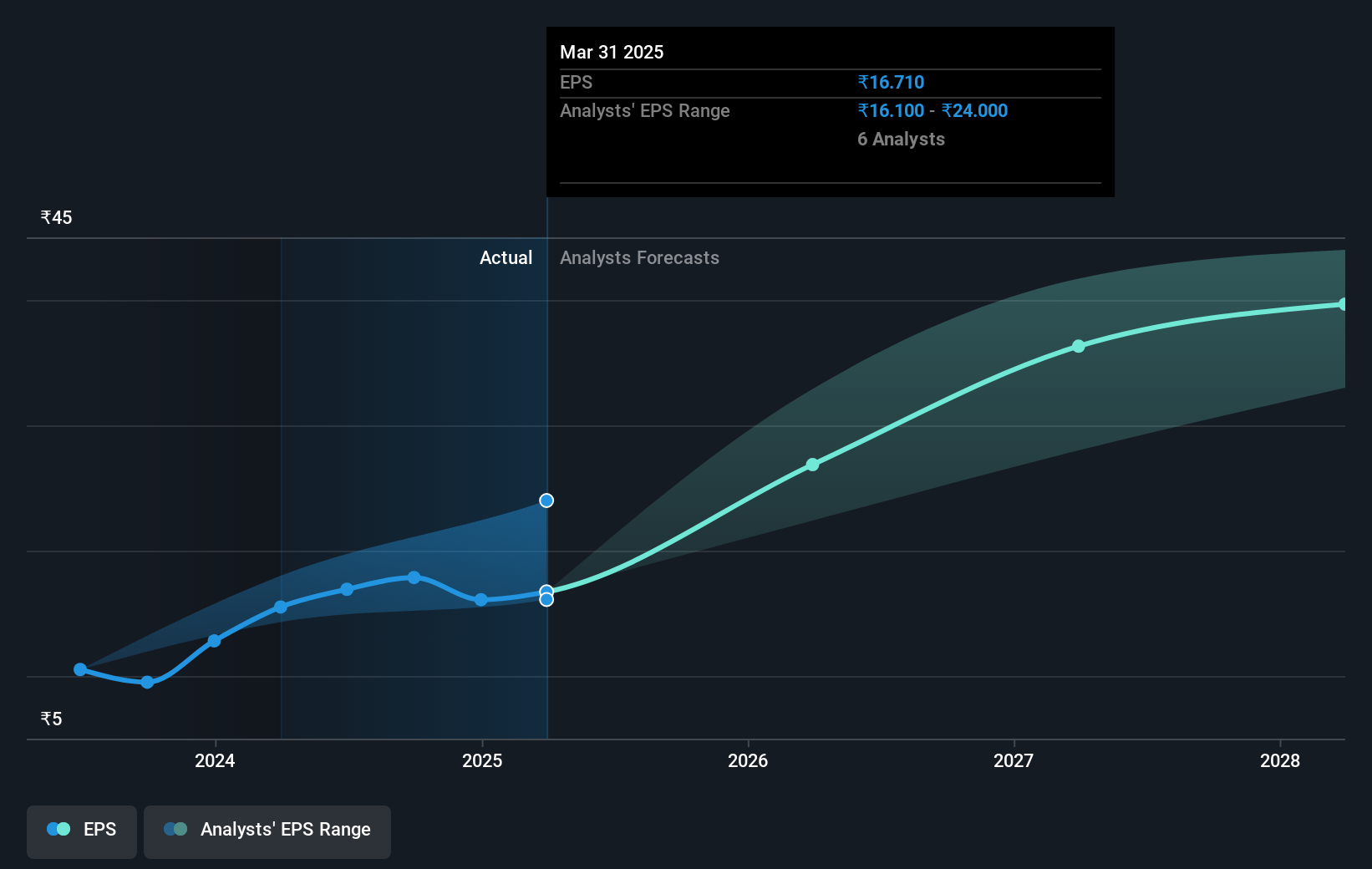Image resolution: width=1372 pixels, height=869 pixels.
Task: Click the ₹5 y-axis label
Action: coord(52,719)
